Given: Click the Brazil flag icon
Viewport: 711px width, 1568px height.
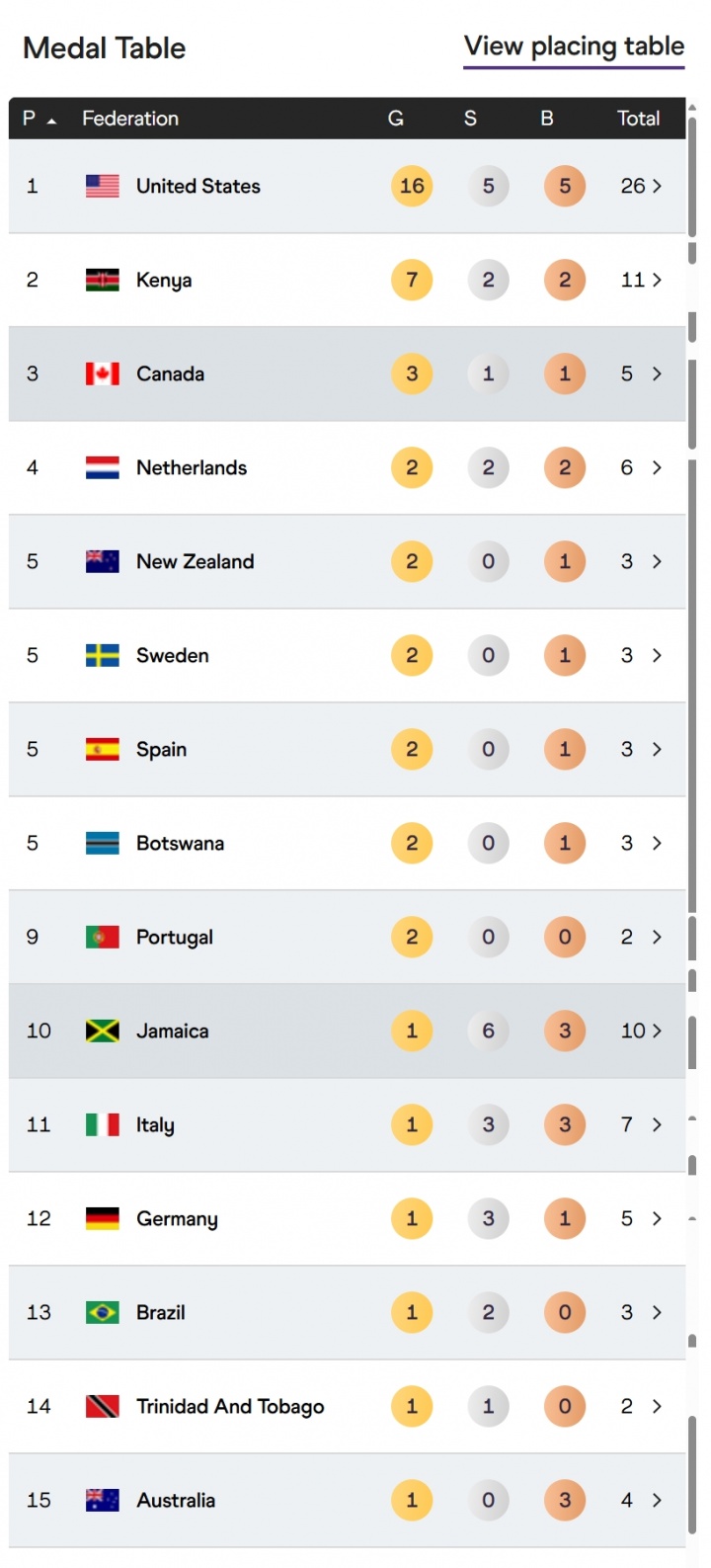Looking at the screenshot, I should (103, 1312).
